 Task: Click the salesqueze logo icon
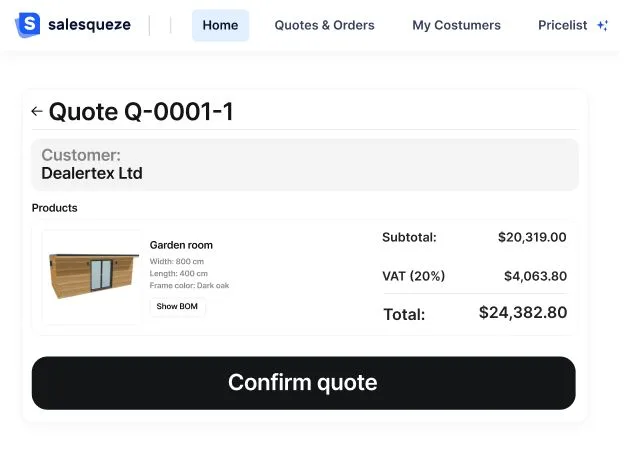click(29, 25)
